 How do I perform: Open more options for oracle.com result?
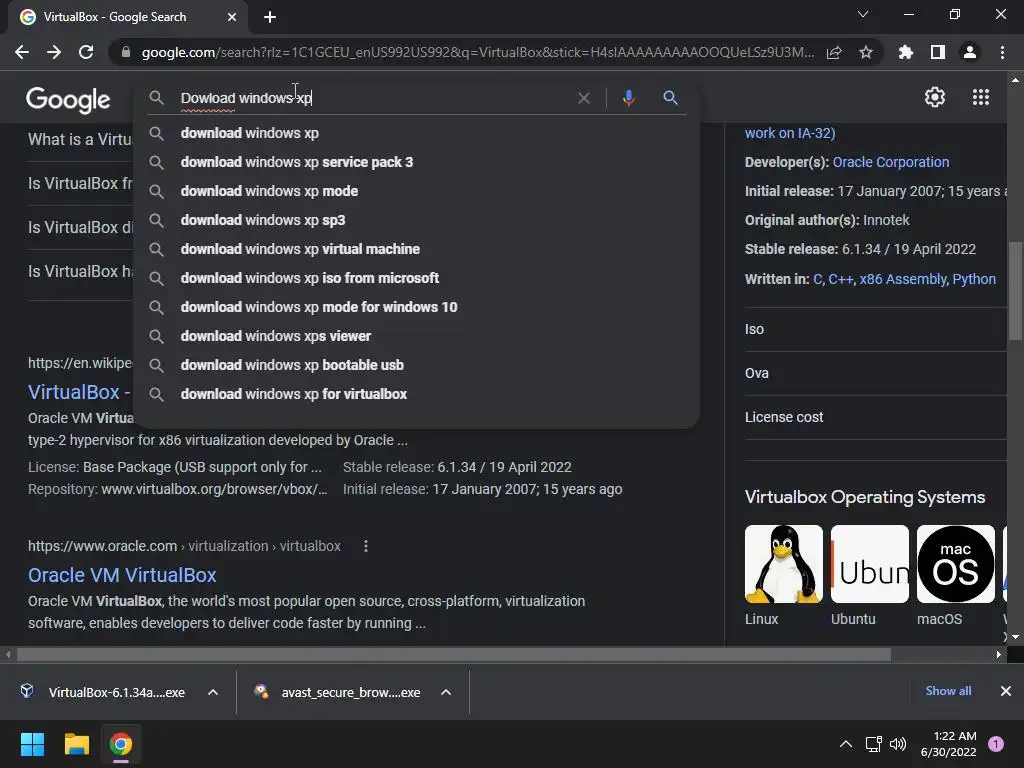[x=366, y=546]
